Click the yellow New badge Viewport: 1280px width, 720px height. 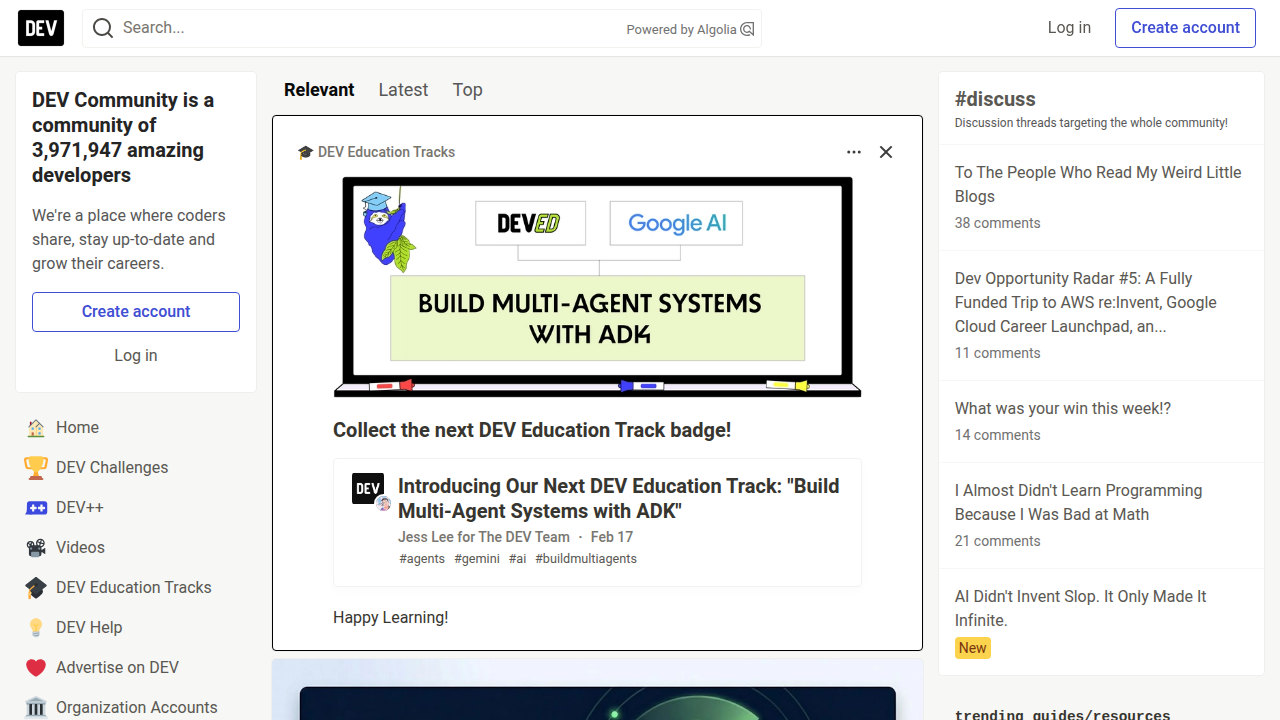coord(973,648)
